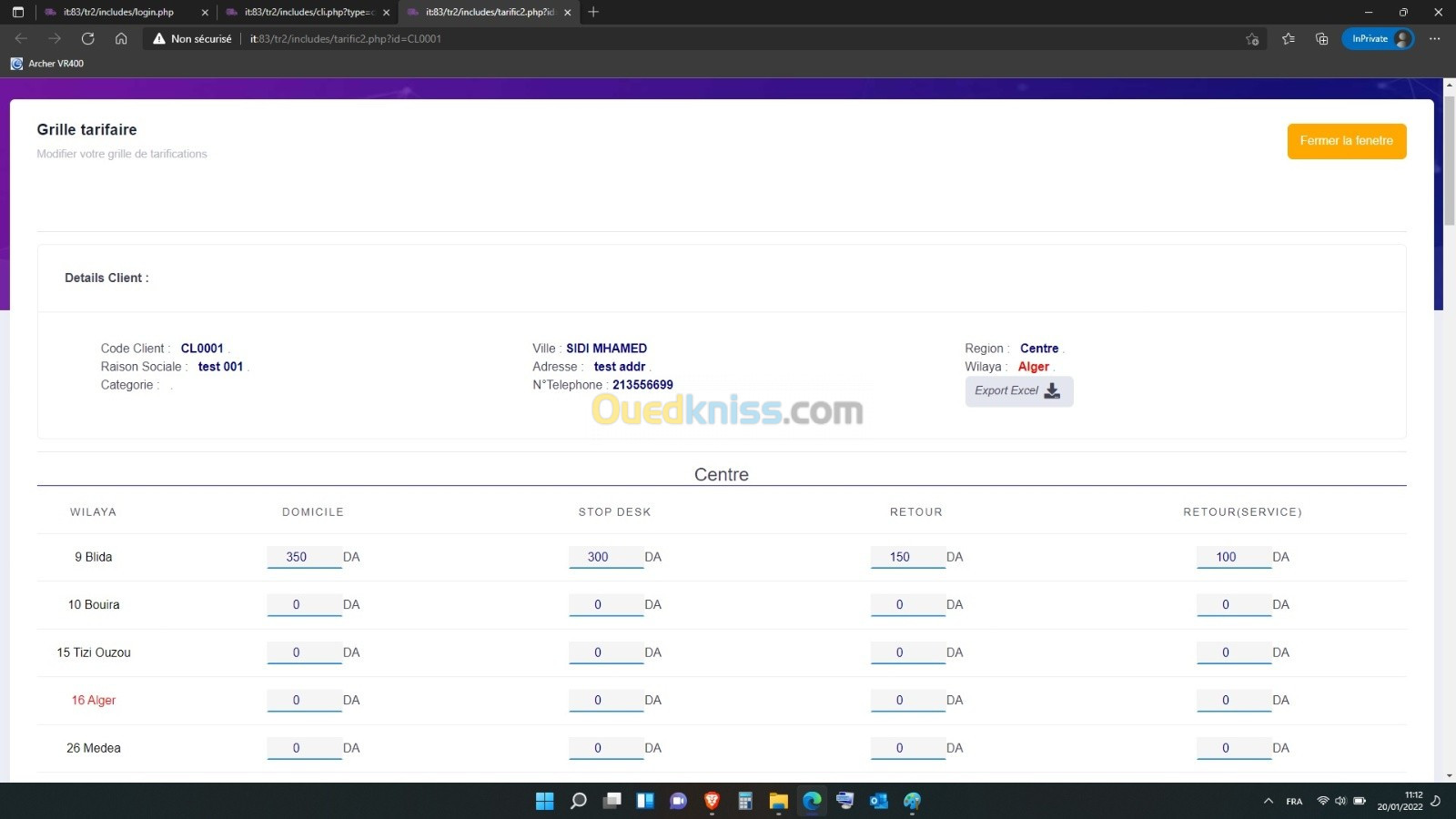Screen dimensions: 1456x819
Task: Edit the Alger Domicile price field
Action: [x=304, y=700]
